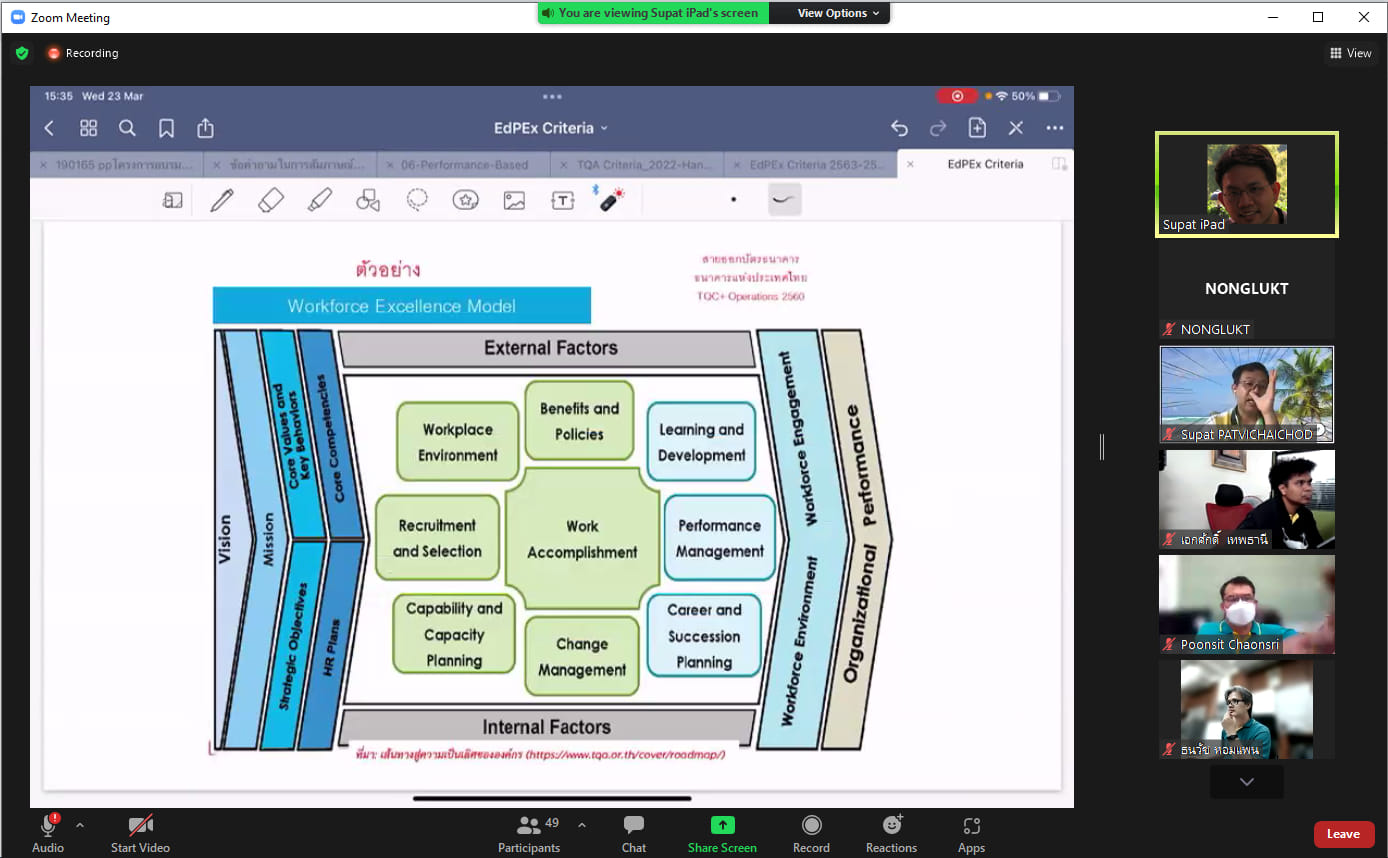The height and width of the screenshot is (858, 1388).
Task: Open Reactions in the Zoom toolbar
Action: pyautogui.click(x=891, y=834)
